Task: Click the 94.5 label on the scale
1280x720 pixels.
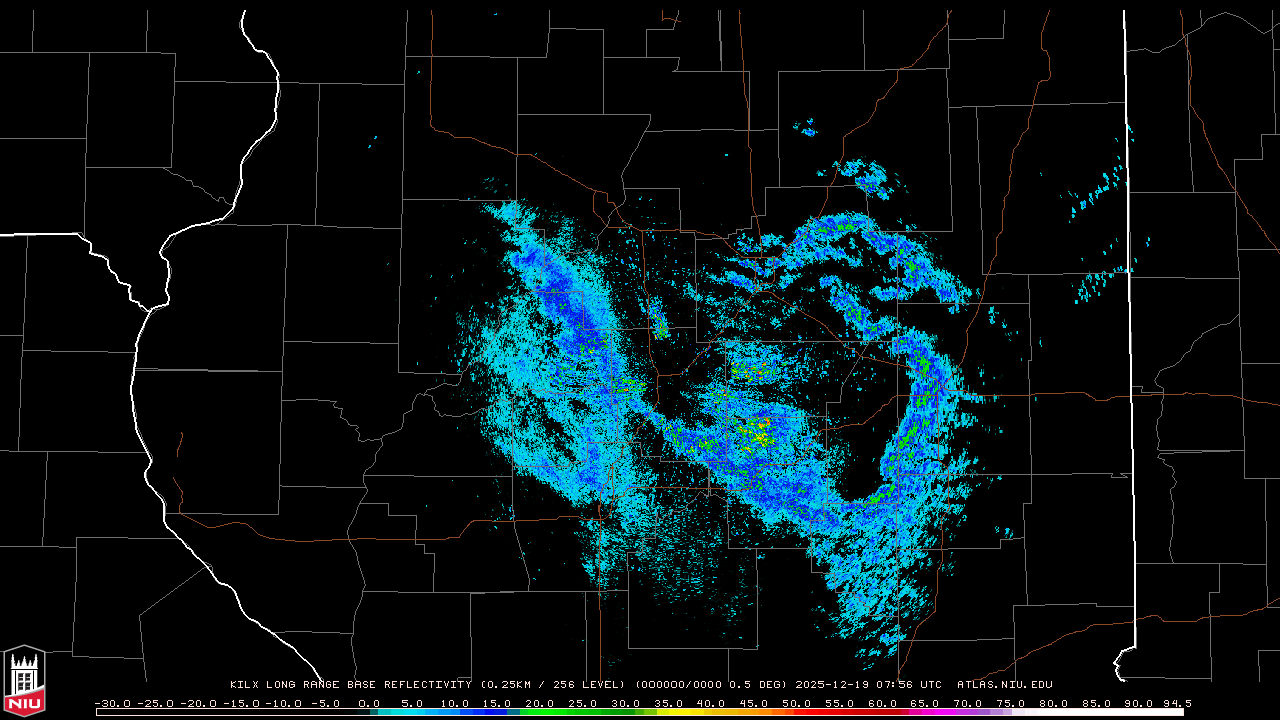Action: 1175,703
